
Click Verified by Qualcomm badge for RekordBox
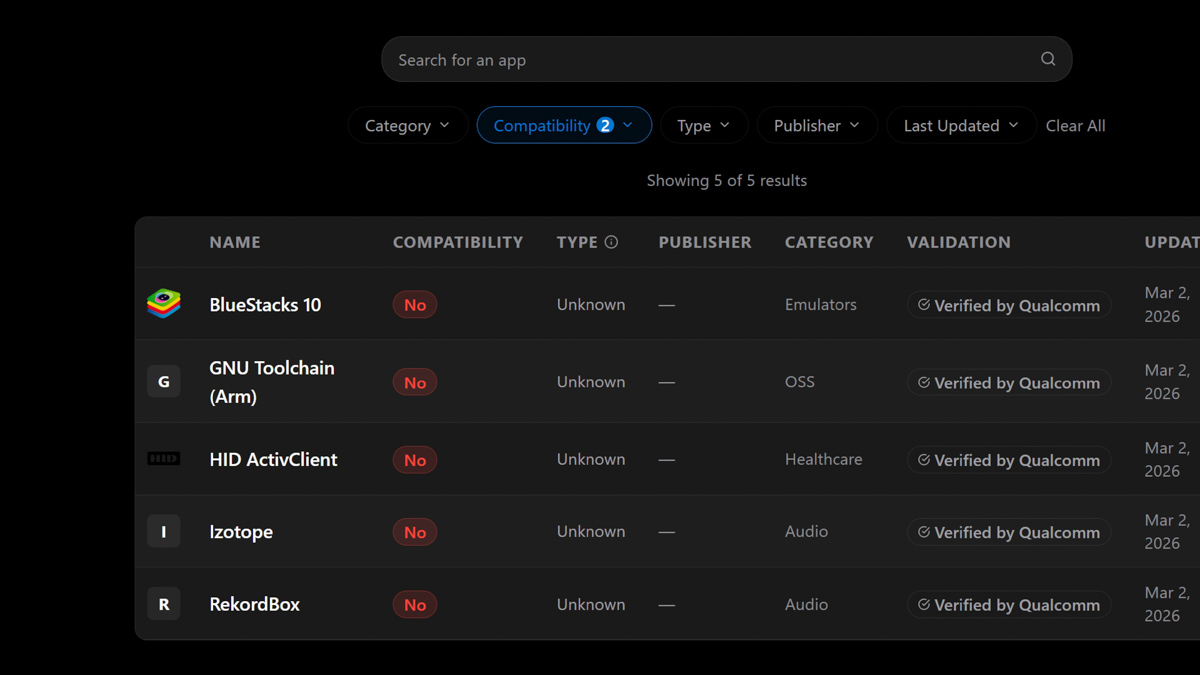pyautogui.click(x=1009, y=605)
